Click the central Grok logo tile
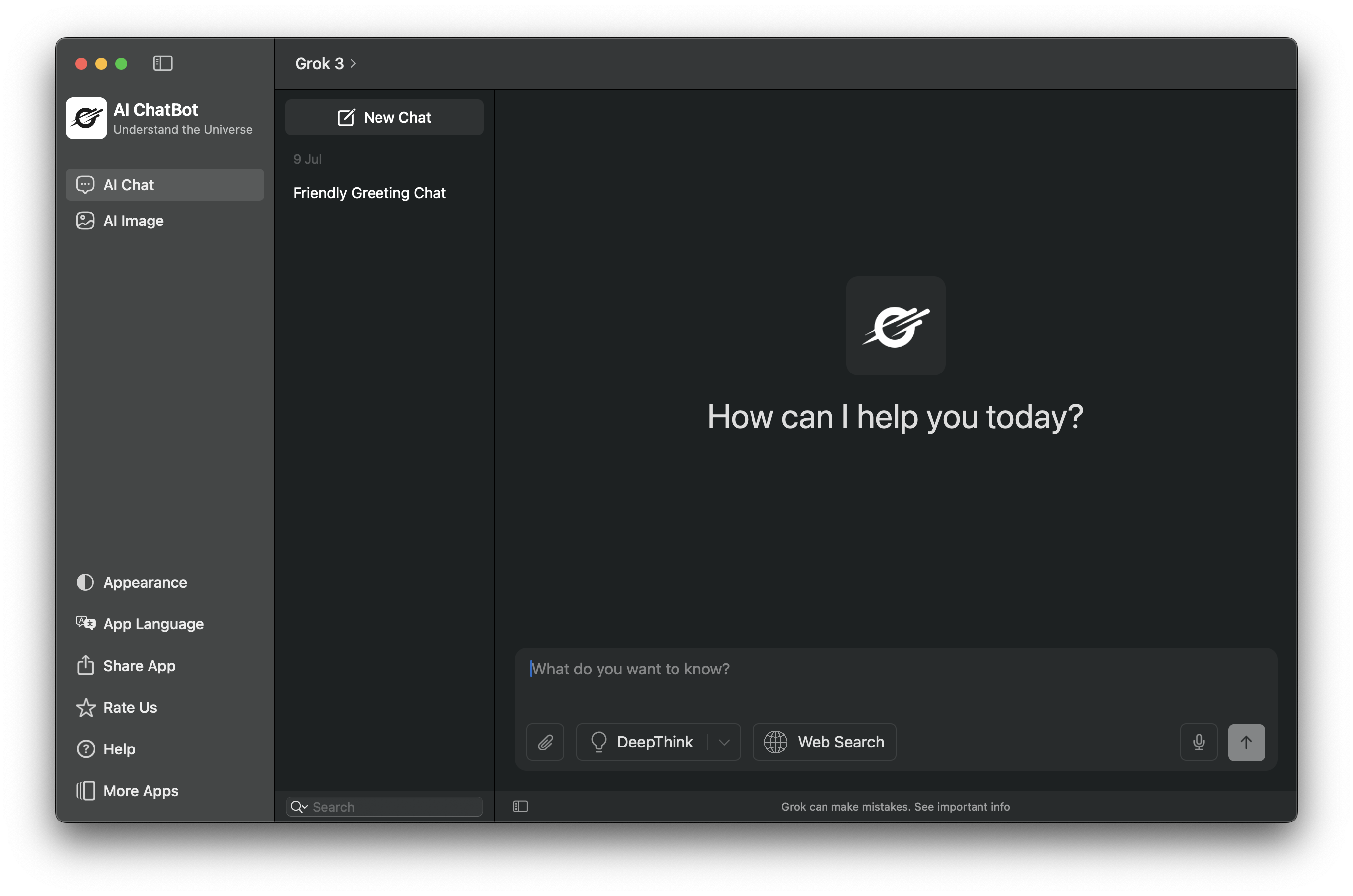Screen dimensions: 1353x896 click(896, 326)
